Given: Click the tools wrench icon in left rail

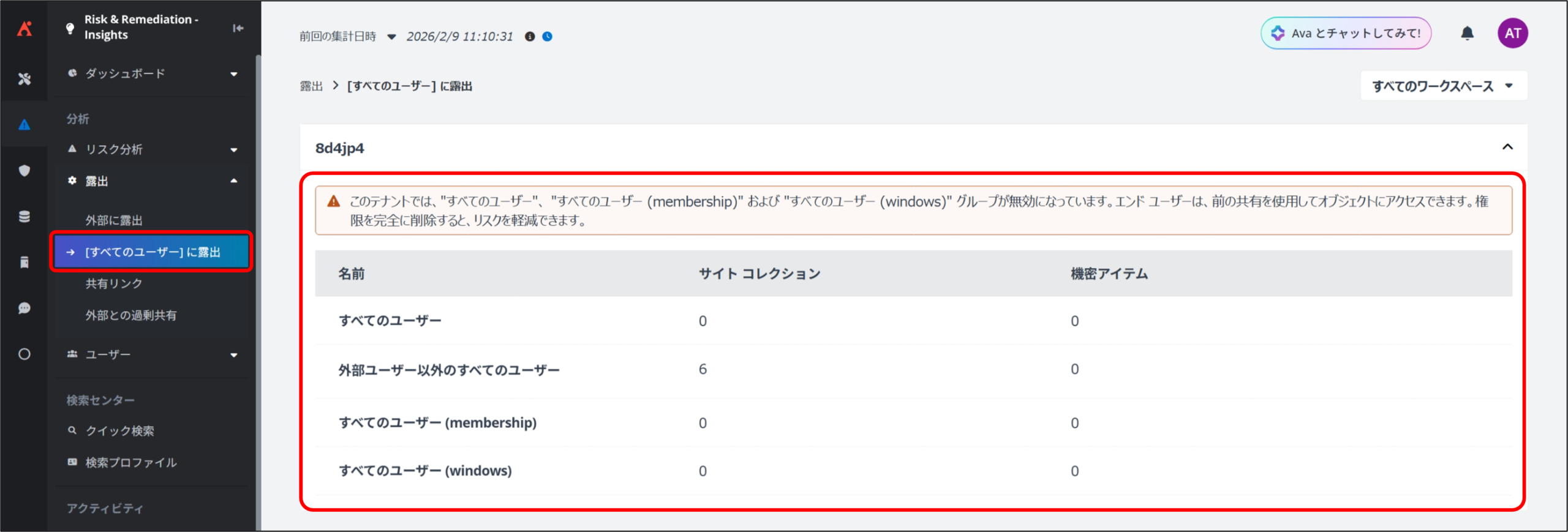Looking at the screenshot, I should pyautogui.click(x=24, y=79).
